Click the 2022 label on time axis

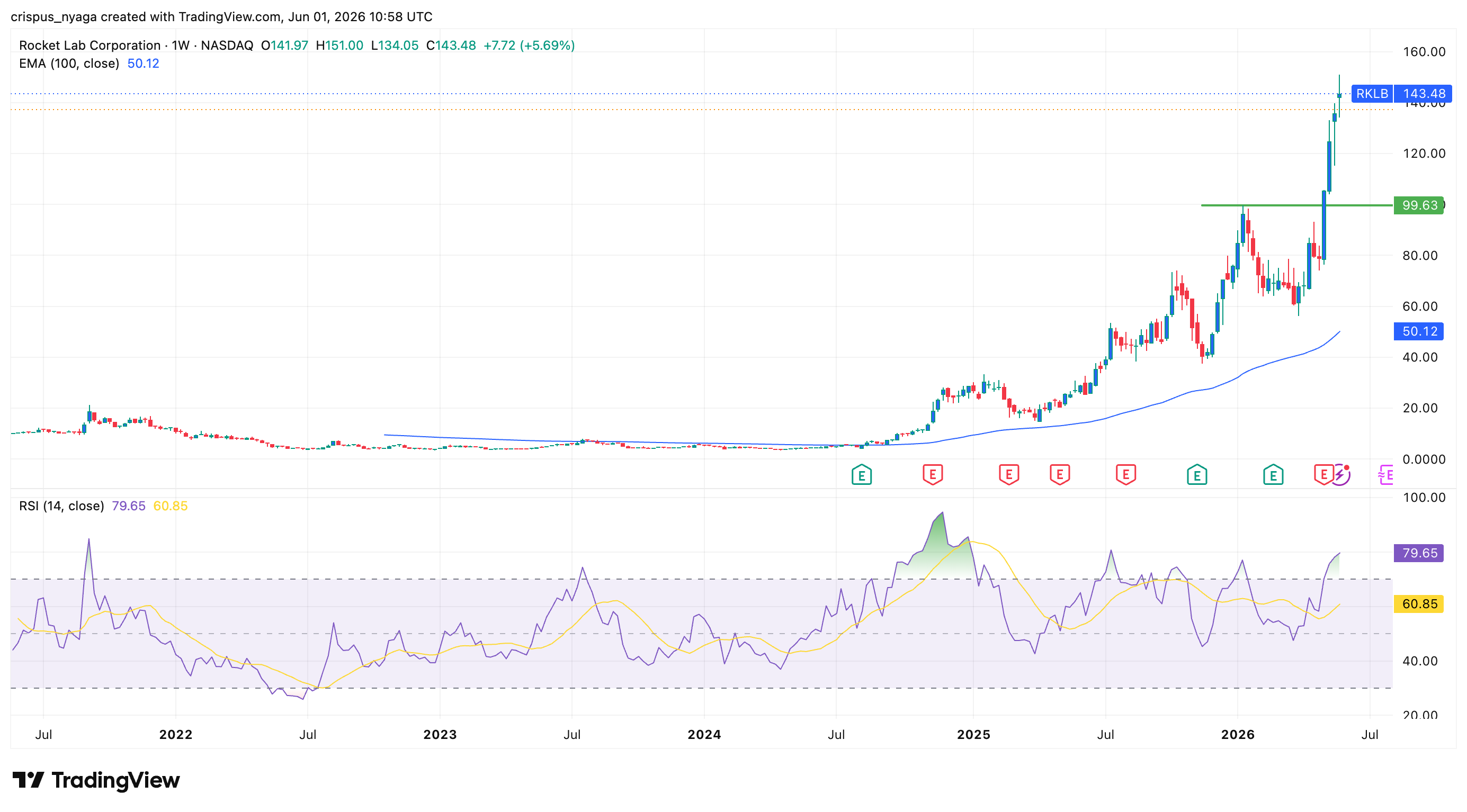tap(175, 735)
